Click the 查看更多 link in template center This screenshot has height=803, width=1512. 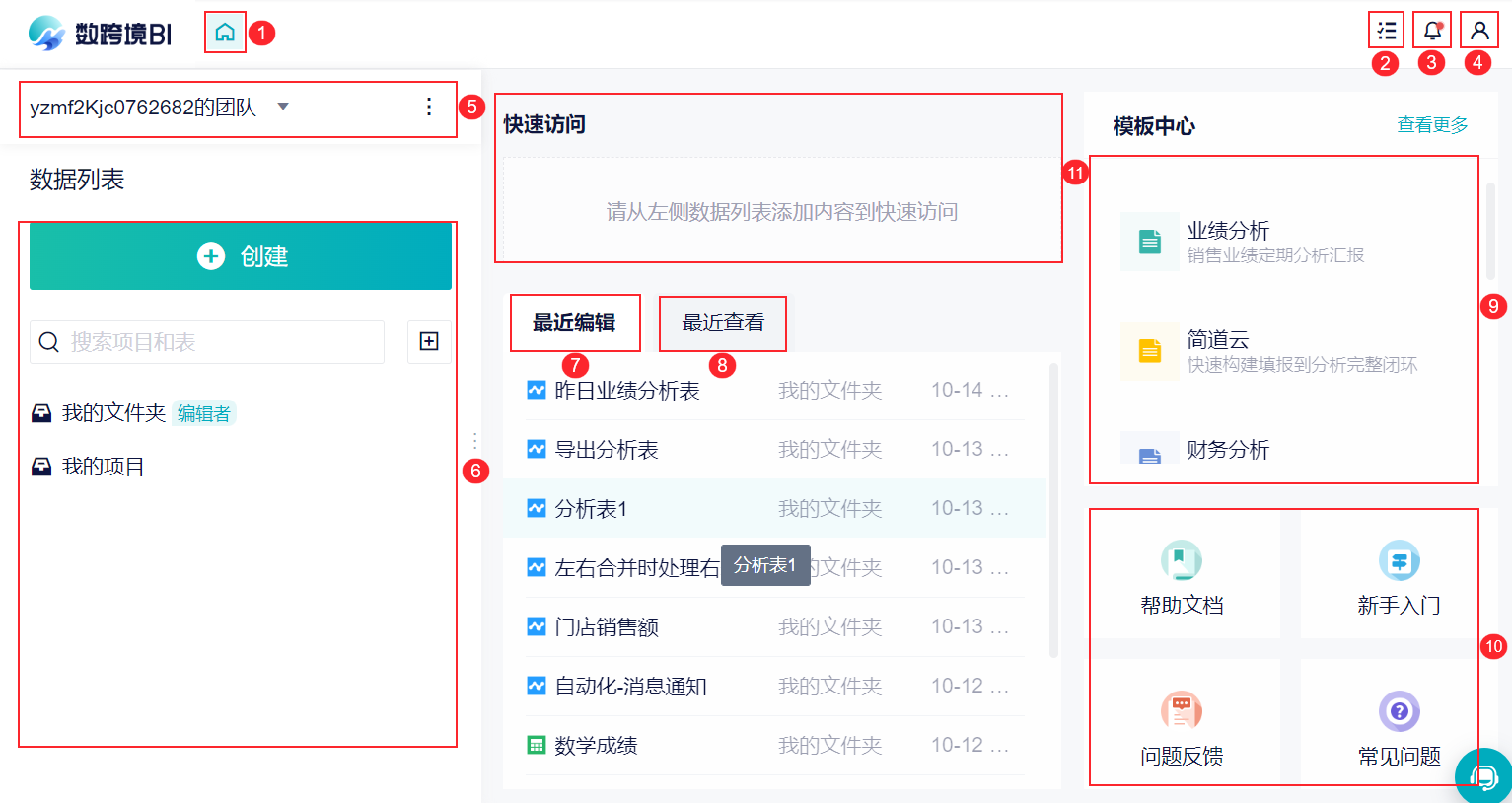[1432, 125]
